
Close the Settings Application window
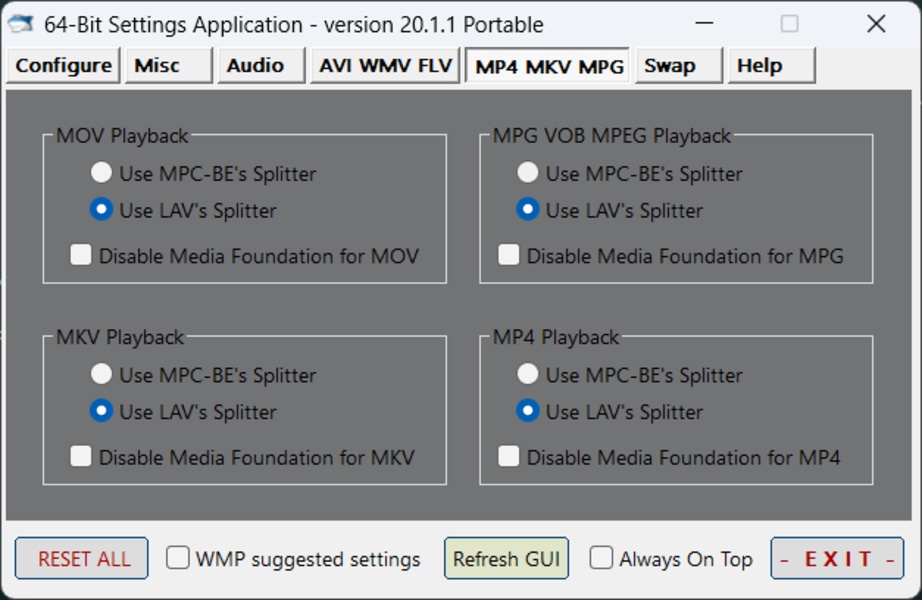(x=876, y=24)
